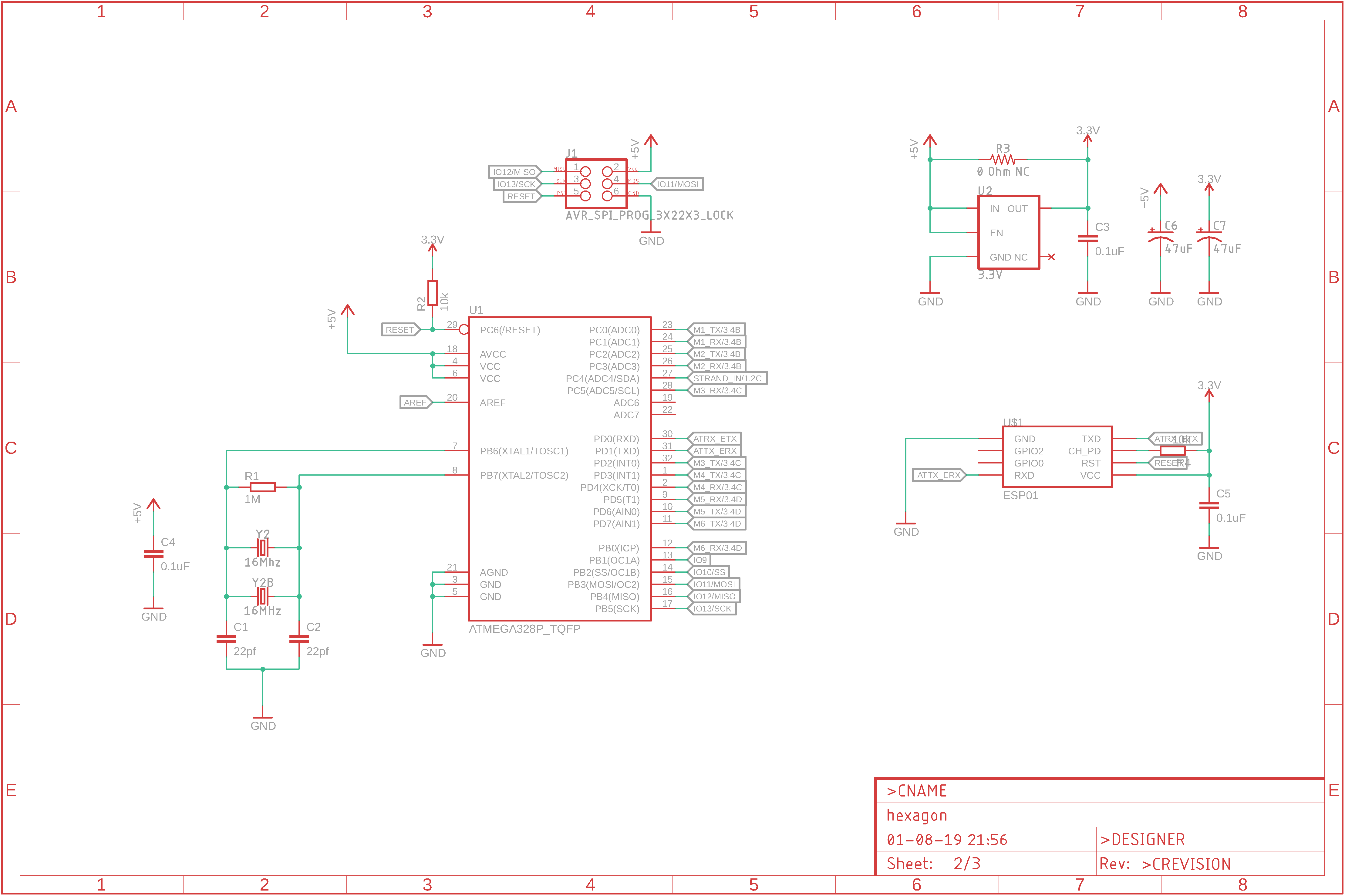Click the GPIO2 pin name on ESP01
Viewport: 1345px width, 896px height.
tap(1028, 451)
